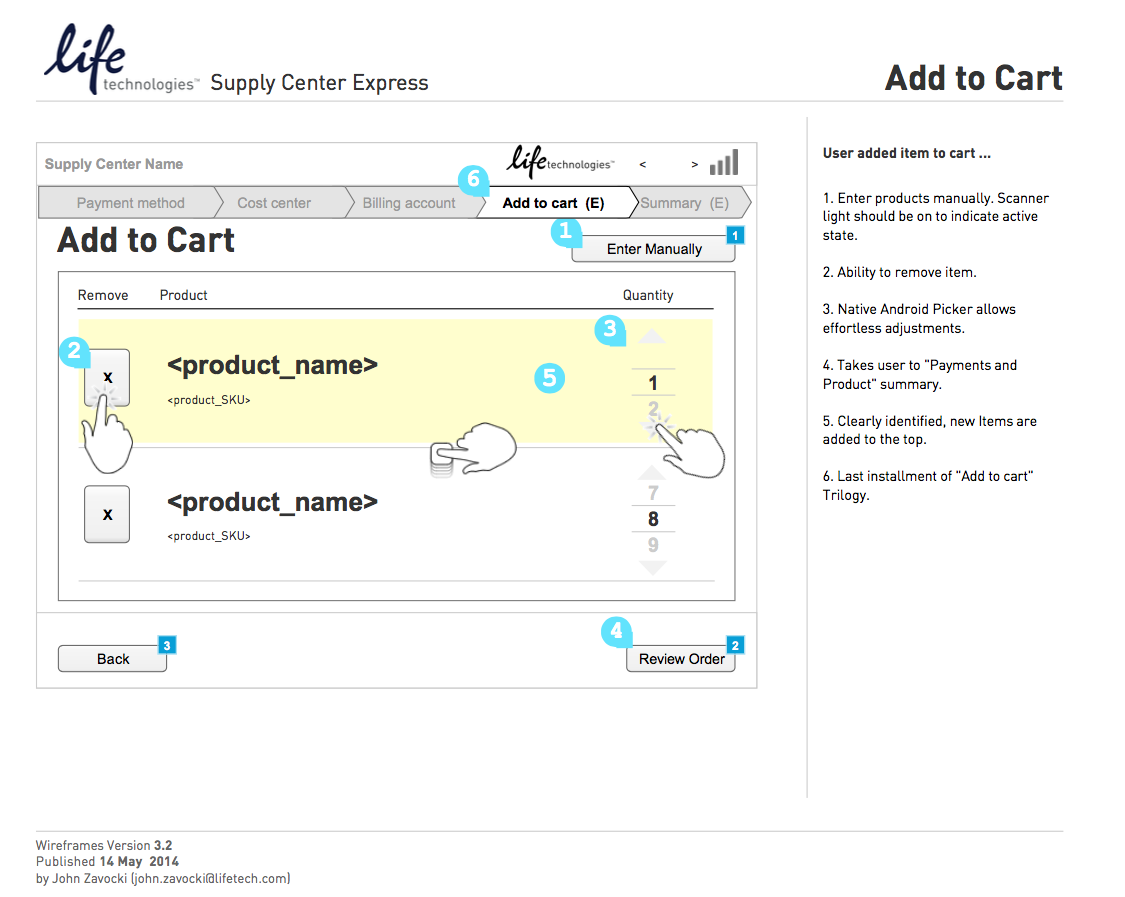Open the Payment method step tab
Image resolution: width=1125 pixels, height=897 pixels.
[x=130, y=203]
